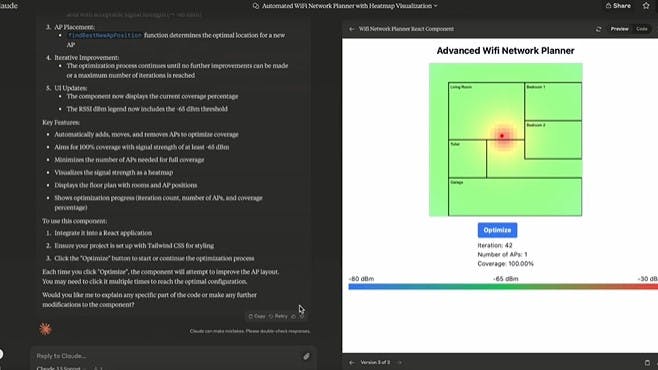Click 'Wifi Network Planner React Component' title
The width and height of the screenshot is (658, 370).
pyautogui.click(x=406, y=29)
